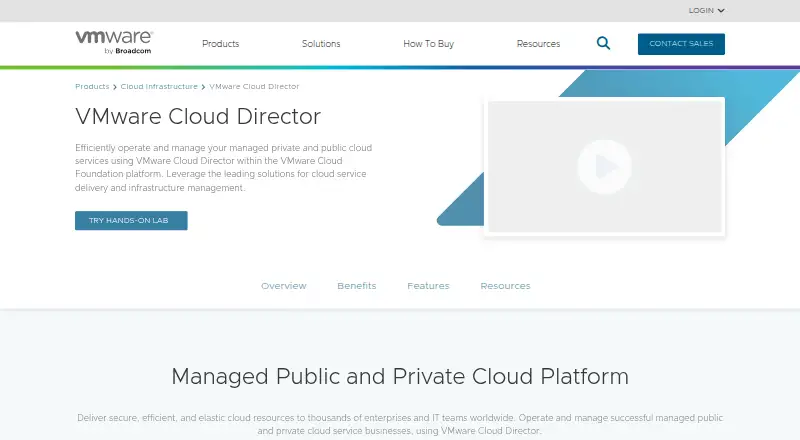This screenshot has height=440, width=800.
Task: Click the VMware Cloud Director page heading
Action: point(198,116)
